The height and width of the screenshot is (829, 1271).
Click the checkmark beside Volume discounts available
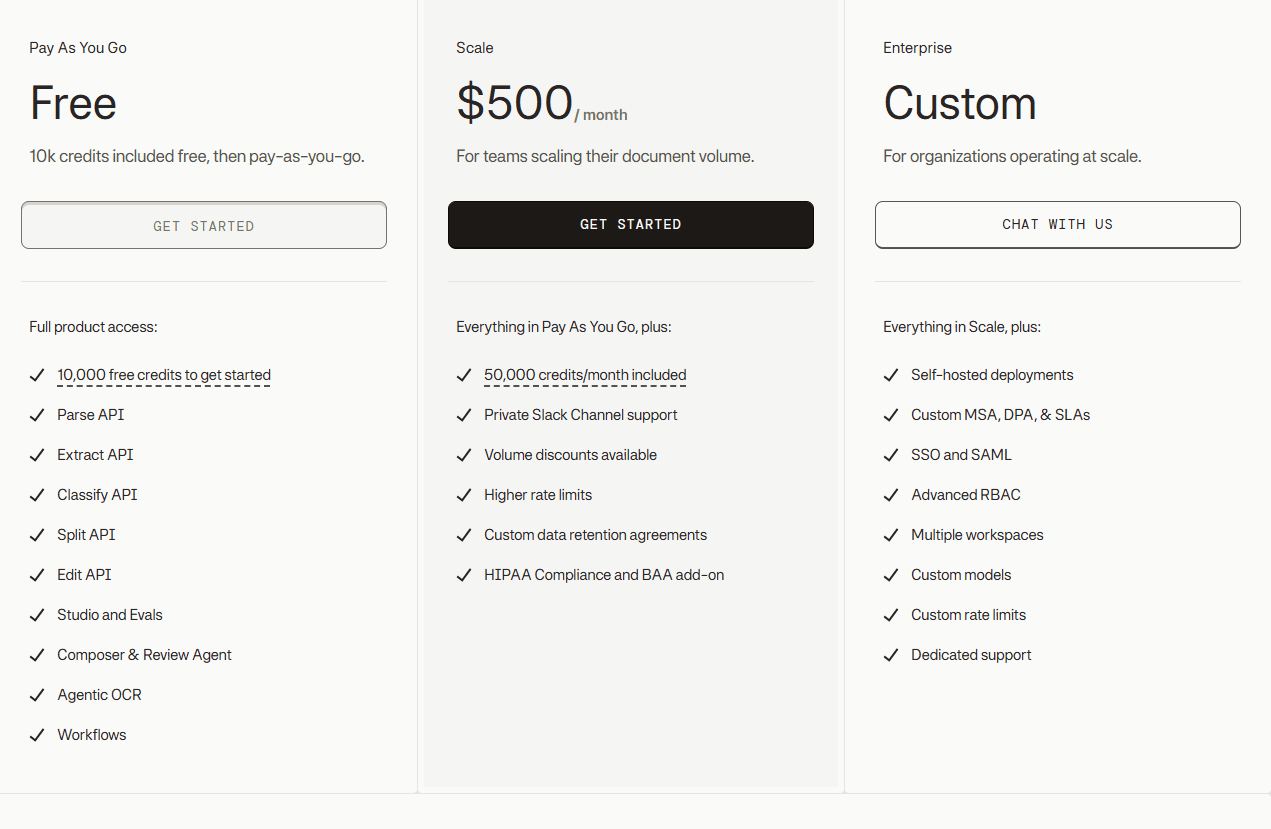(x=464, y=454)
